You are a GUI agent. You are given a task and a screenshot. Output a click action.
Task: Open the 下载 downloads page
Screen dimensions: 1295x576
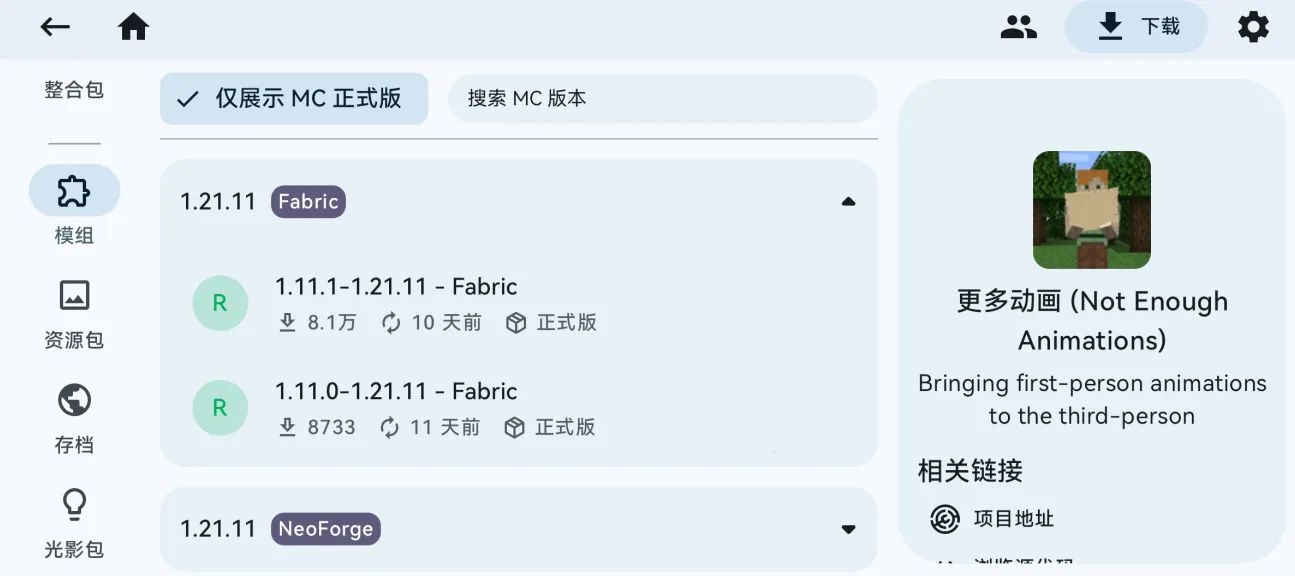coord(1136,27)
